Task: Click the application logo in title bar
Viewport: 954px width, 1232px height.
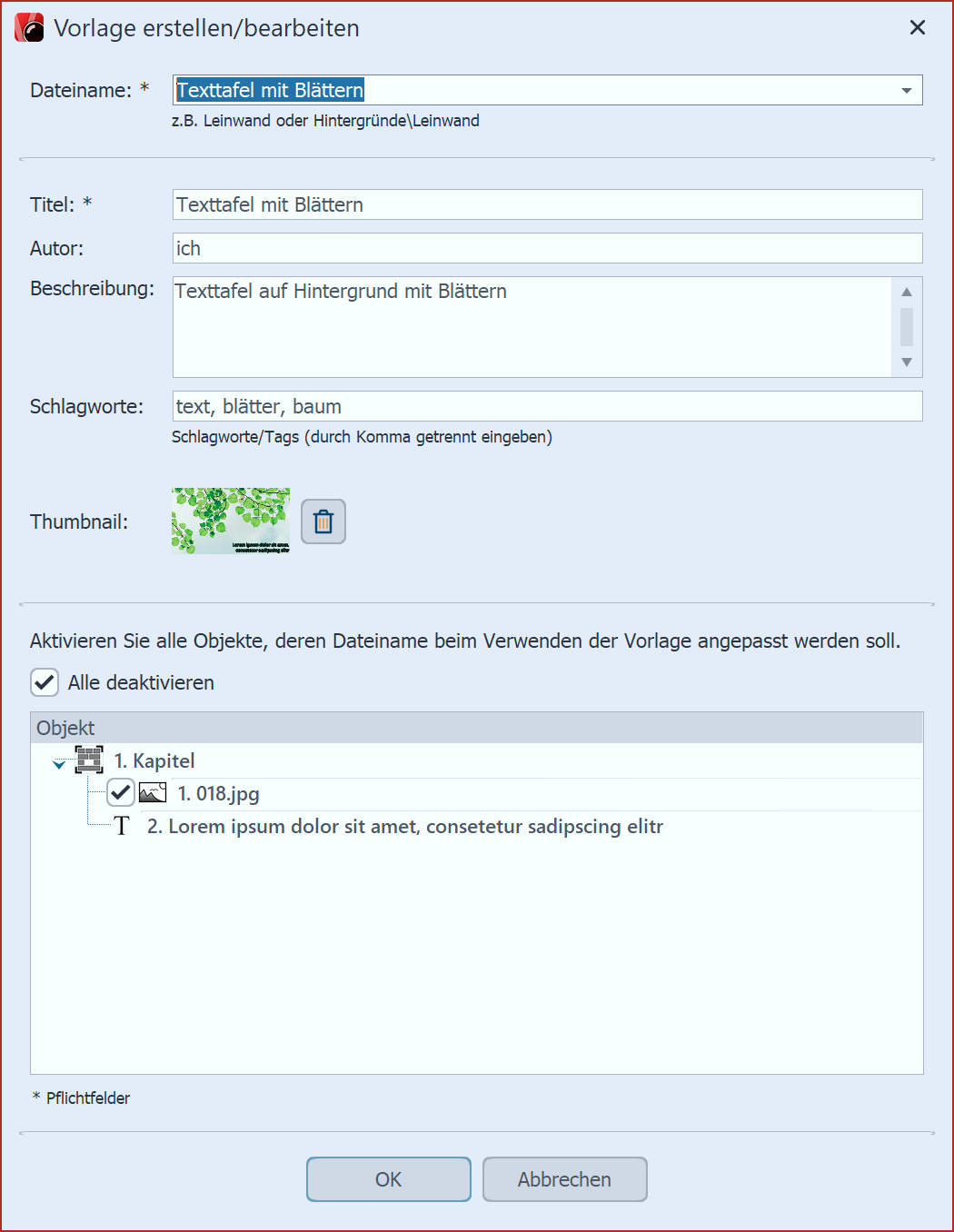Action: [30, 28]
